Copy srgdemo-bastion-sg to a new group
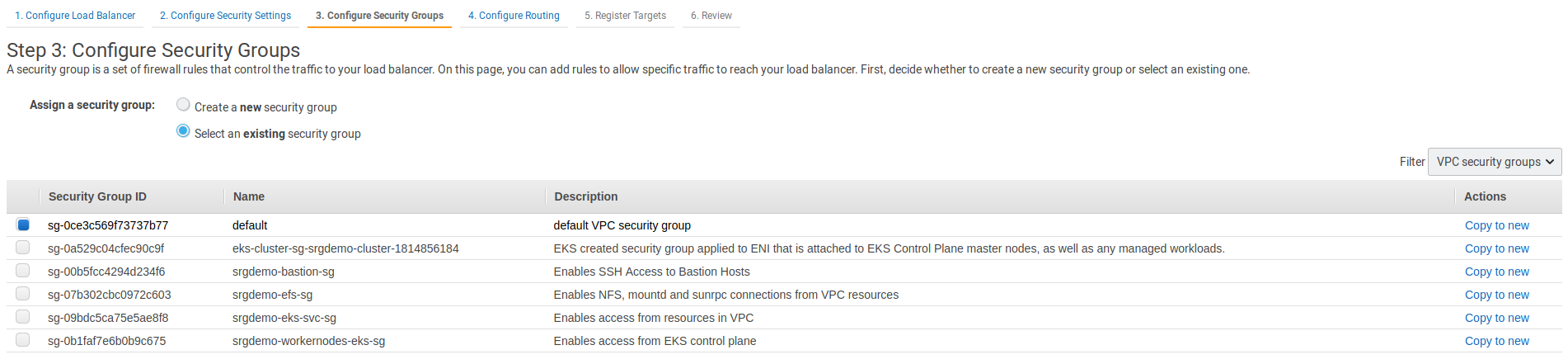 (1496, 272)
